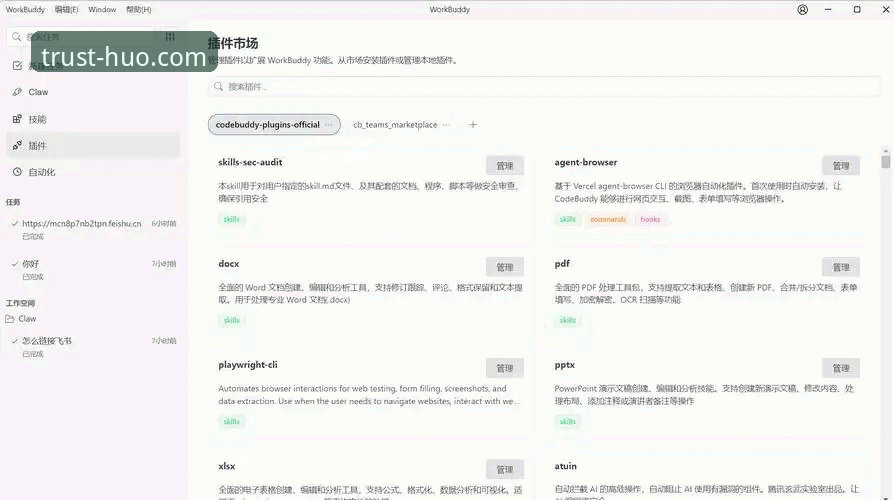Select 插件 in sidebar
The image size is (894, 500).
click(x=93, y=145)
